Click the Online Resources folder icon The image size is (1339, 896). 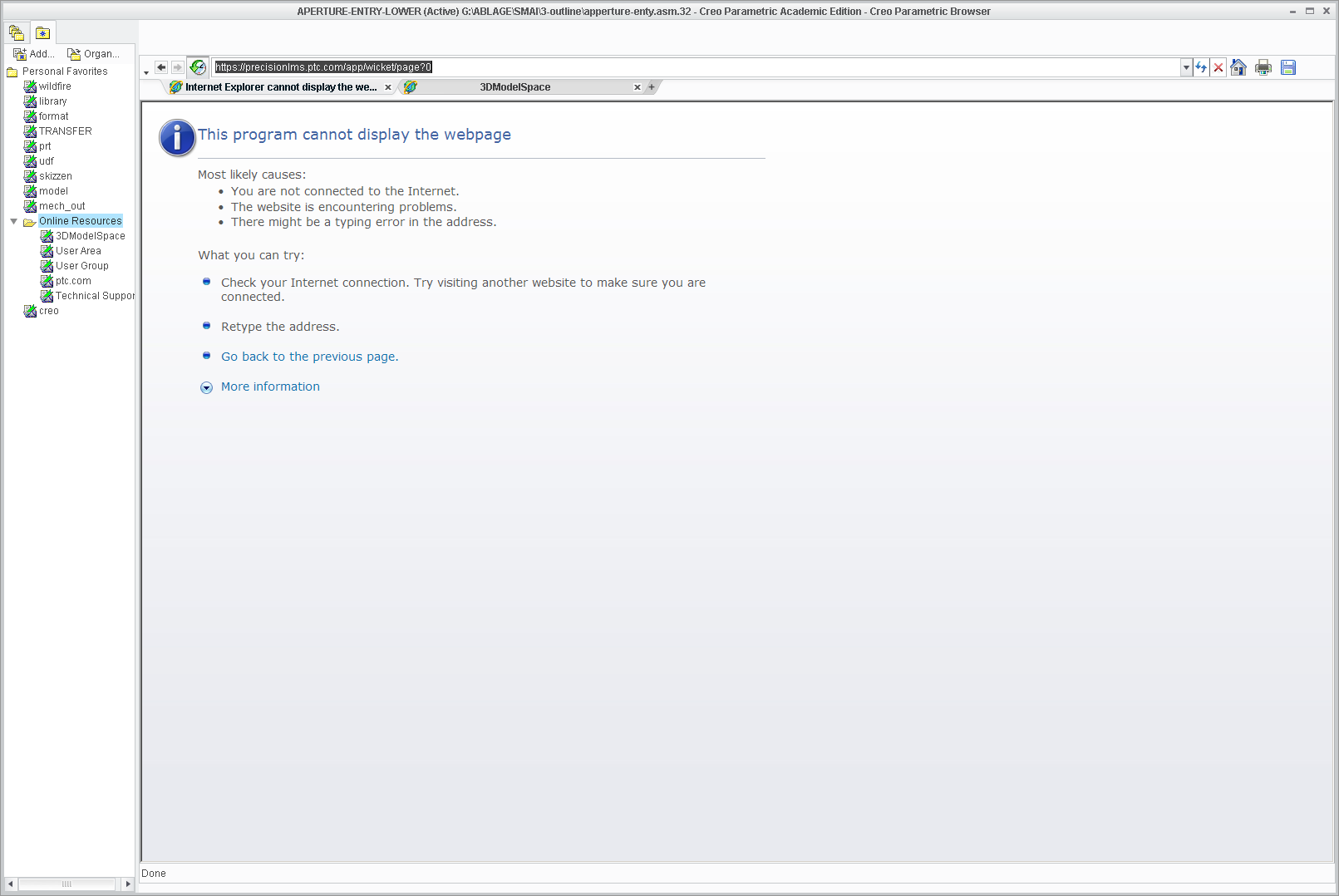[29, 222]
